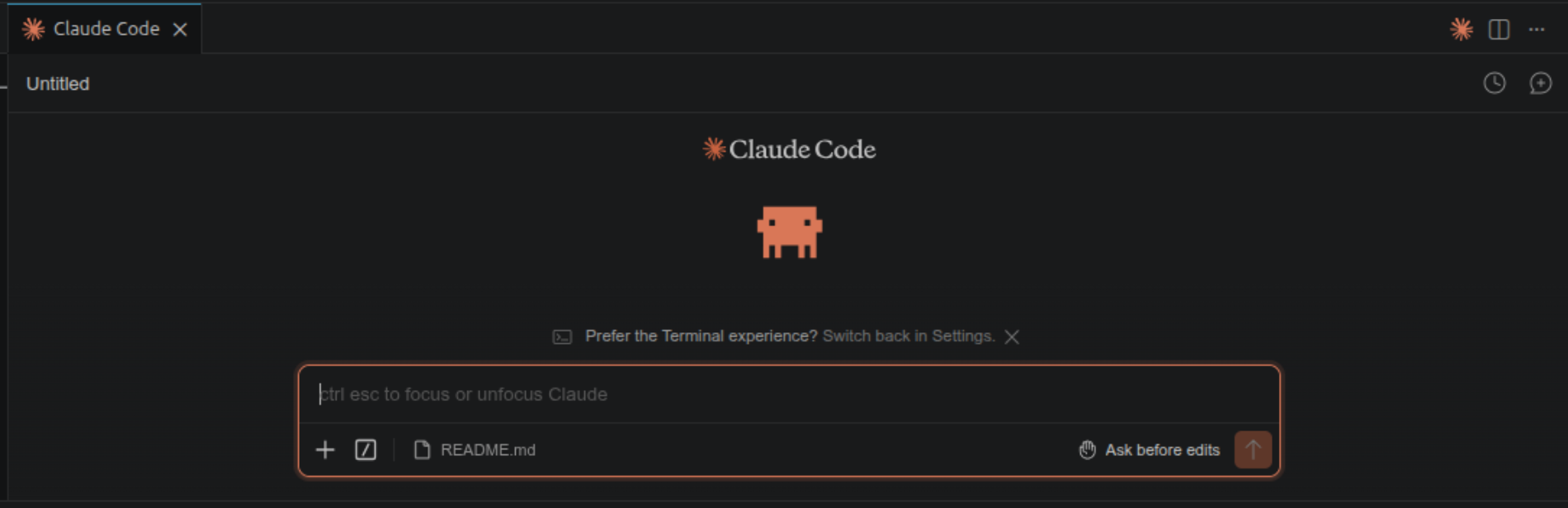Click the terminal icon in the settings banner
Image resolution: width=1568 pixels, height=508 pixels.
[560, 336]
